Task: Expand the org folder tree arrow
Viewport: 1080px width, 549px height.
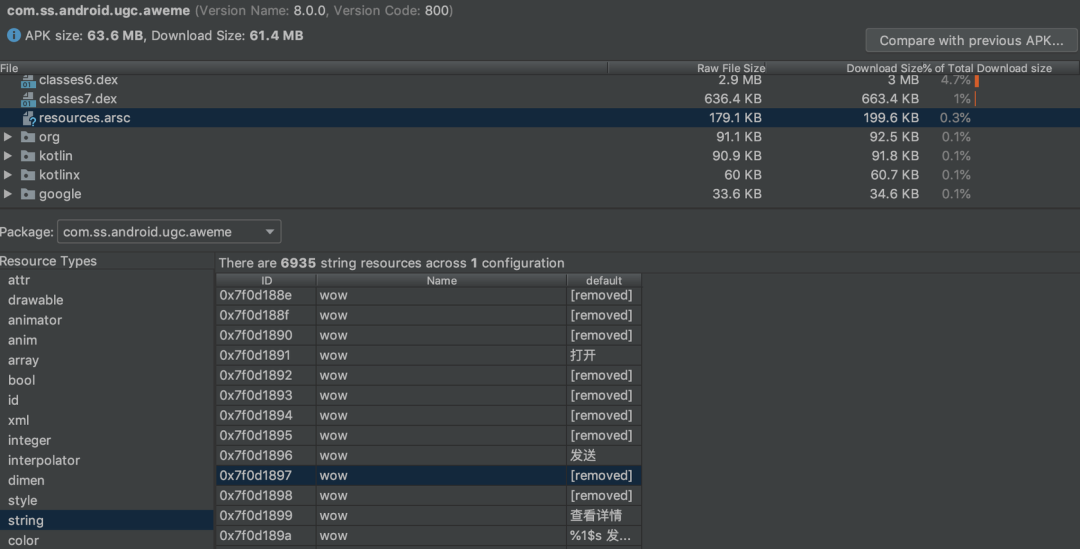Action: pos(9,137)
